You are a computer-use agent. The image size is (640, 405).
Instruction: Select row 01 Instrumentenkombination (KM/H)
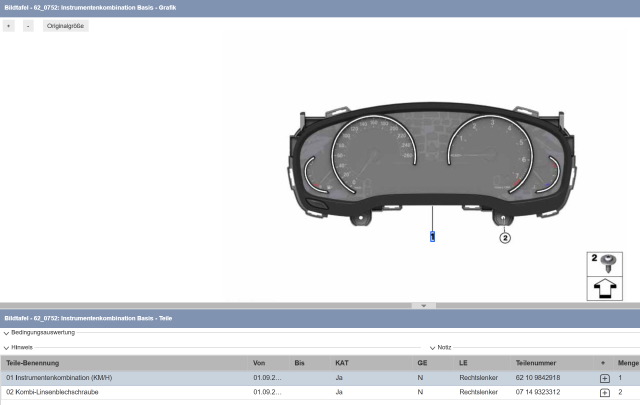[320, 378]
